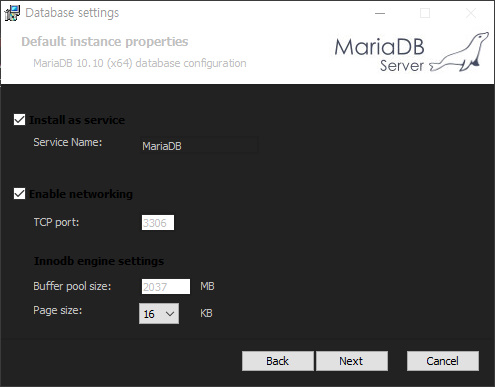Click the TCP port field showing 3306
495x387 pixels.
click(158, 223)
